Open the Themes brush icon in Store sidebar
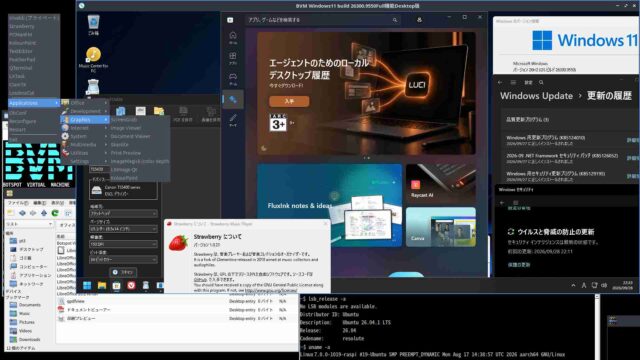Screen dimensions: 640x360 [233, 120]
